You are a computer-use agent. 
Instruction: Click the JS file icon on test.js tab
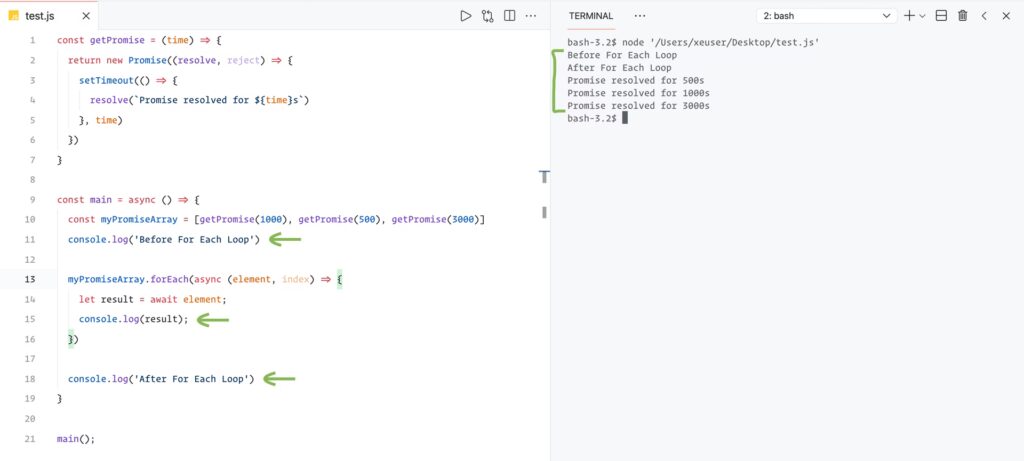tap(14, 16)
